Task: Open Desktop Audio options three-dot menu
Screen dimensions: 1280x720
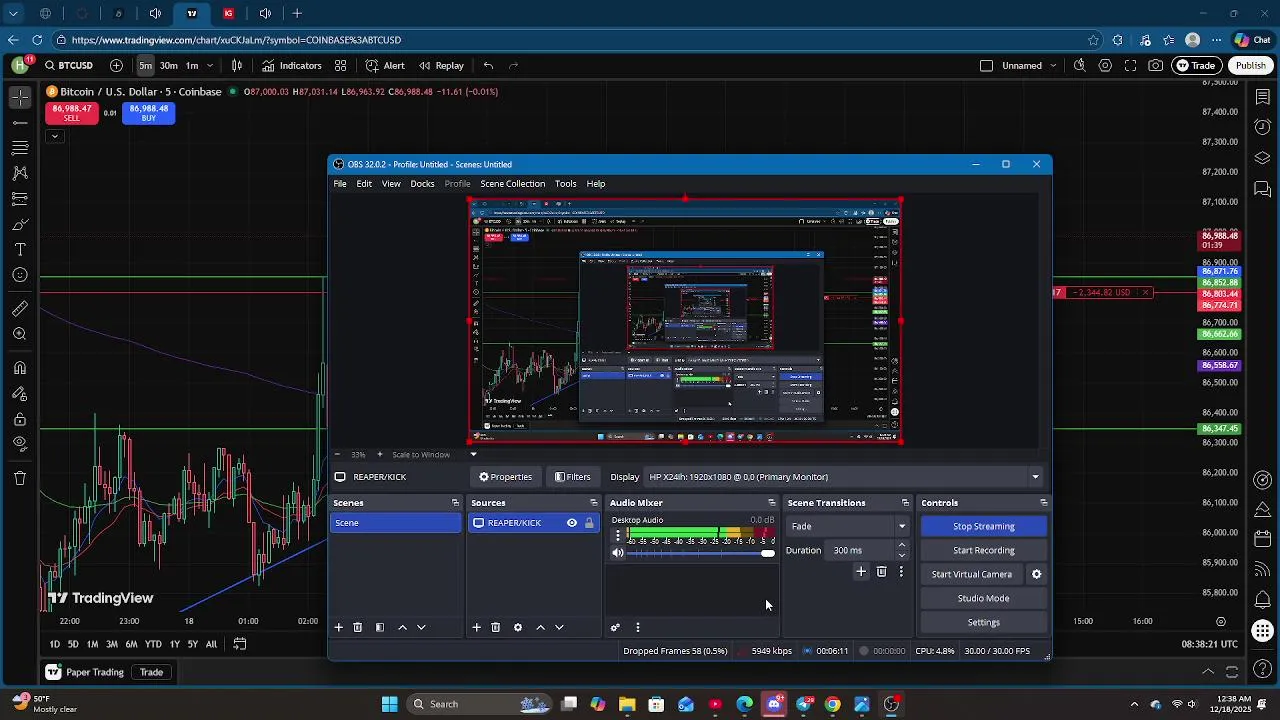Action: coord(617,535)
